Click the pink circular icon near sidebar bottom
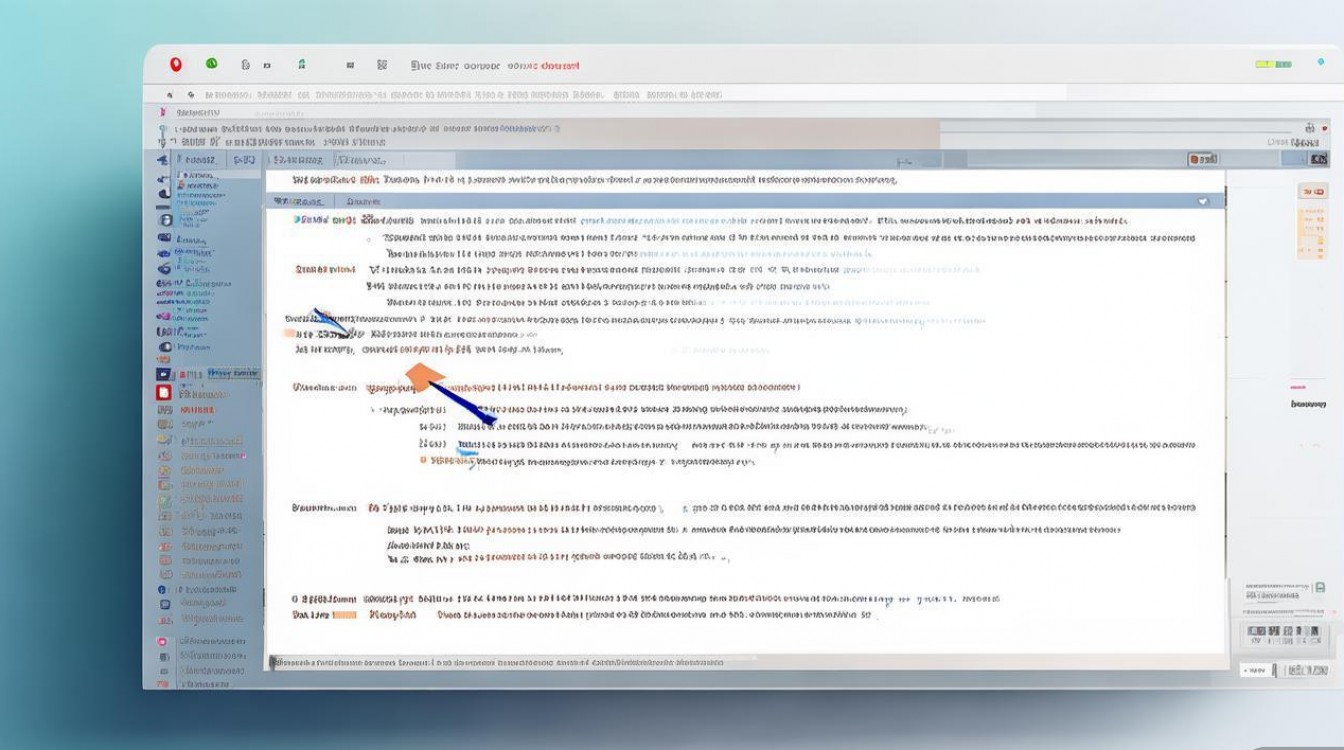Screen dimensions: 1344x750 (162, 641)
